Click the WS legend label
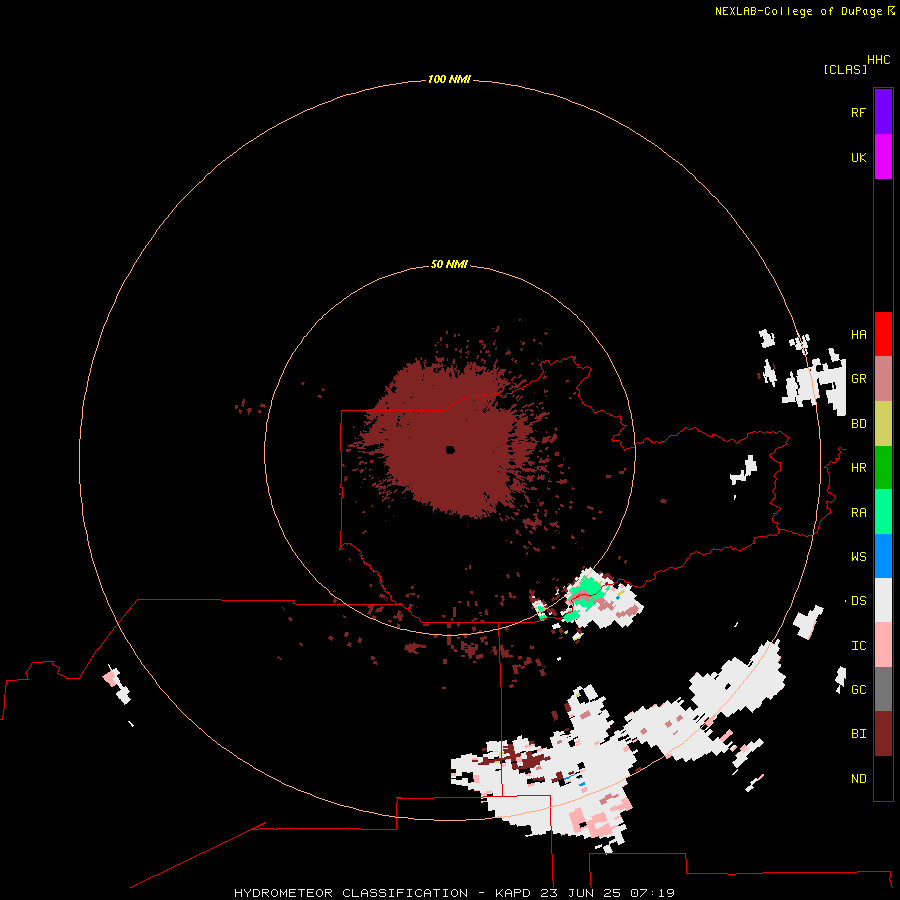Image resolution: width=900 pixels, height=900 pixels. [x=858, y=557]
